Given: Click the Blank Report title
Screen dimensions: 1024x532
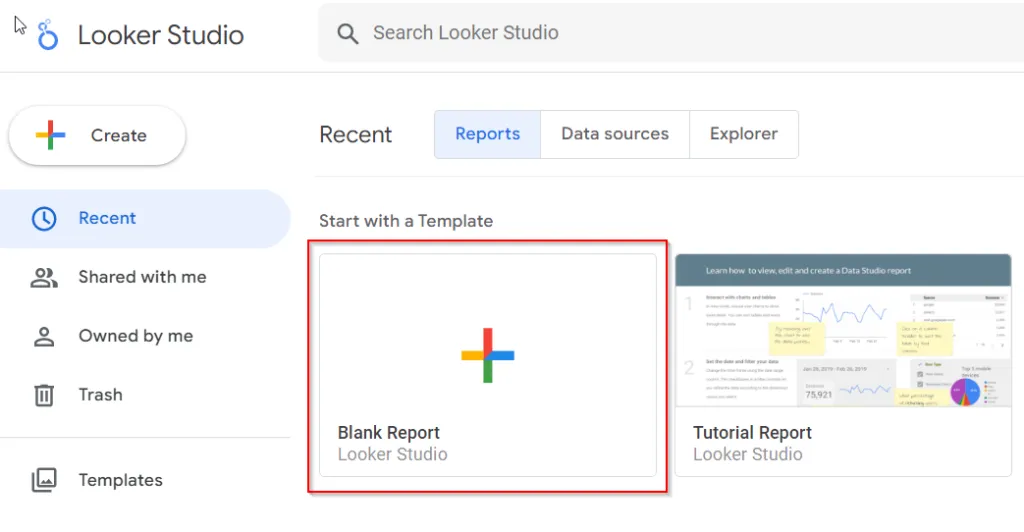Looking at the screenshot, I should [389, 433].
